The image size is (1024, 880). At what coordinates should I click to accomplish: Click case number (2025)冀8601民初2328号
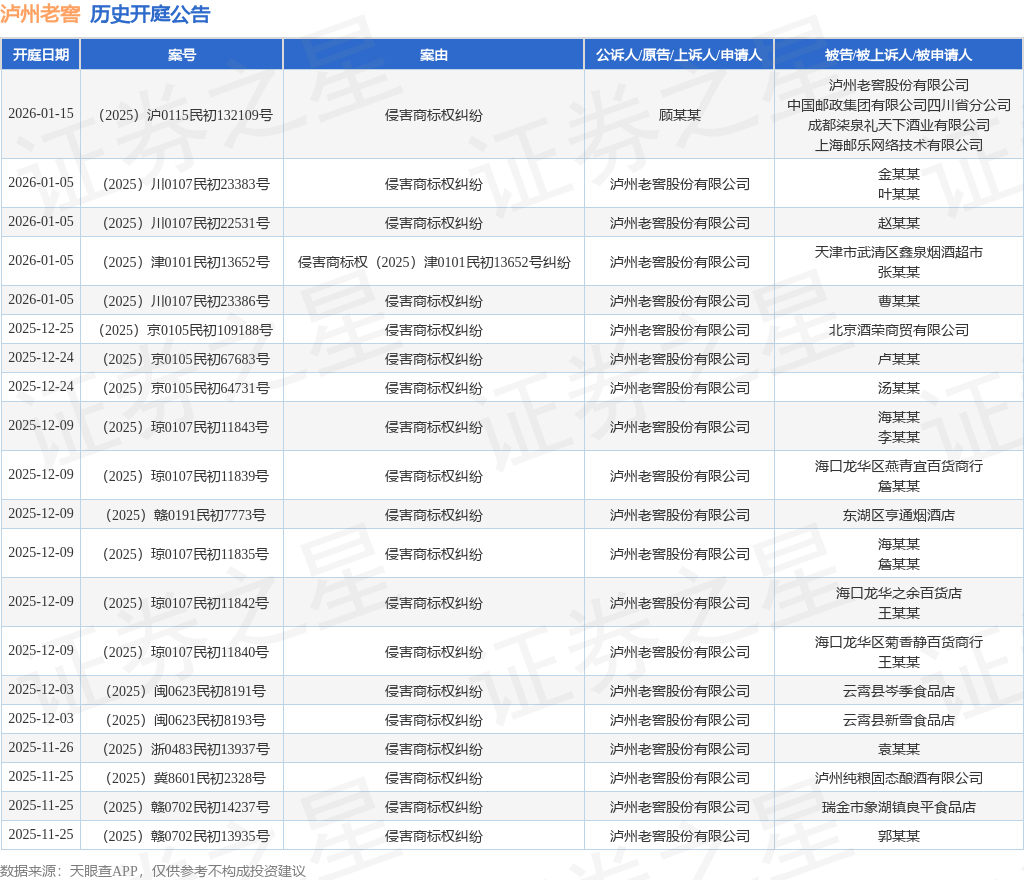coord(185,778)
